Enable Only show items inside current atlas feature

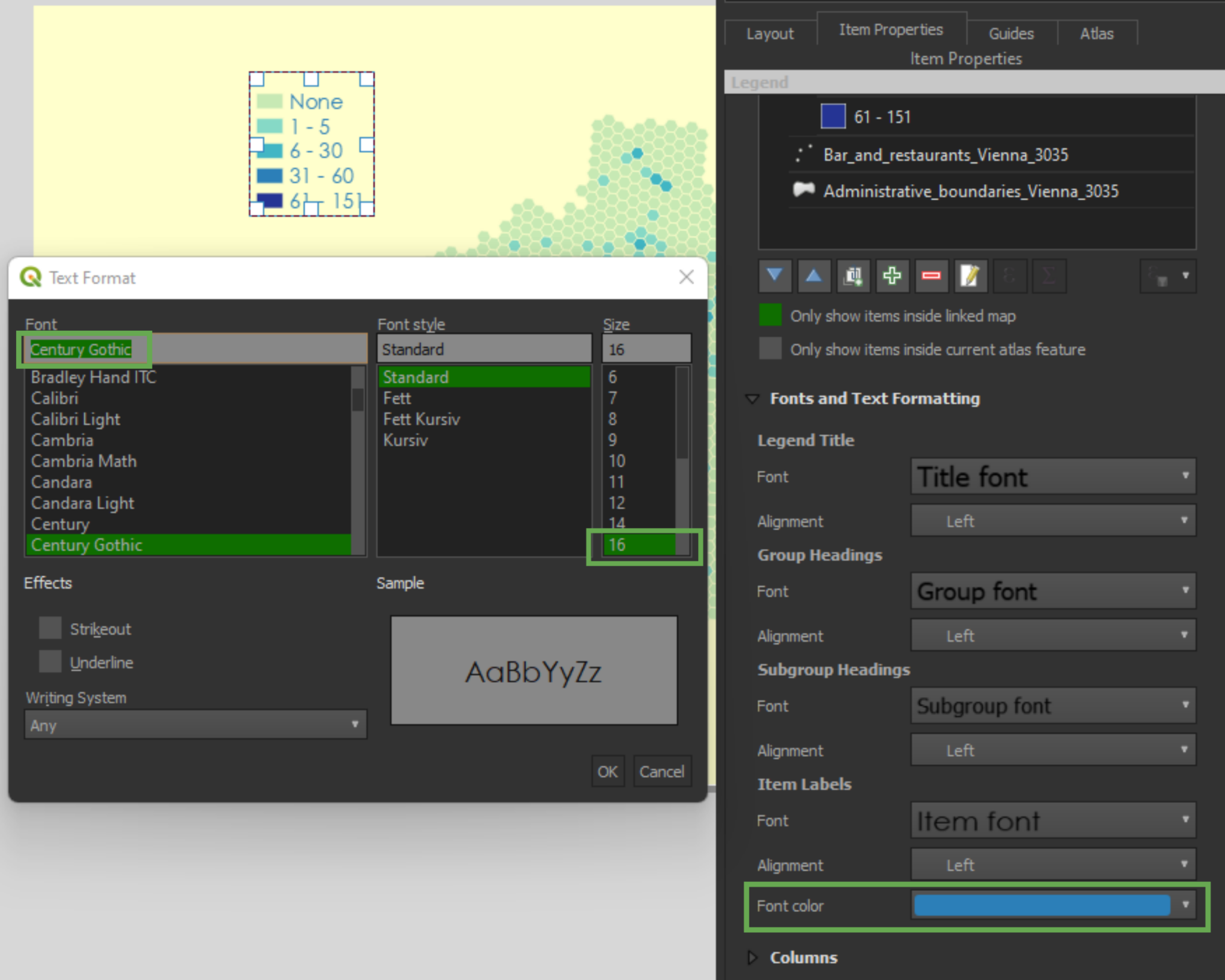click(x=770, y=349)
